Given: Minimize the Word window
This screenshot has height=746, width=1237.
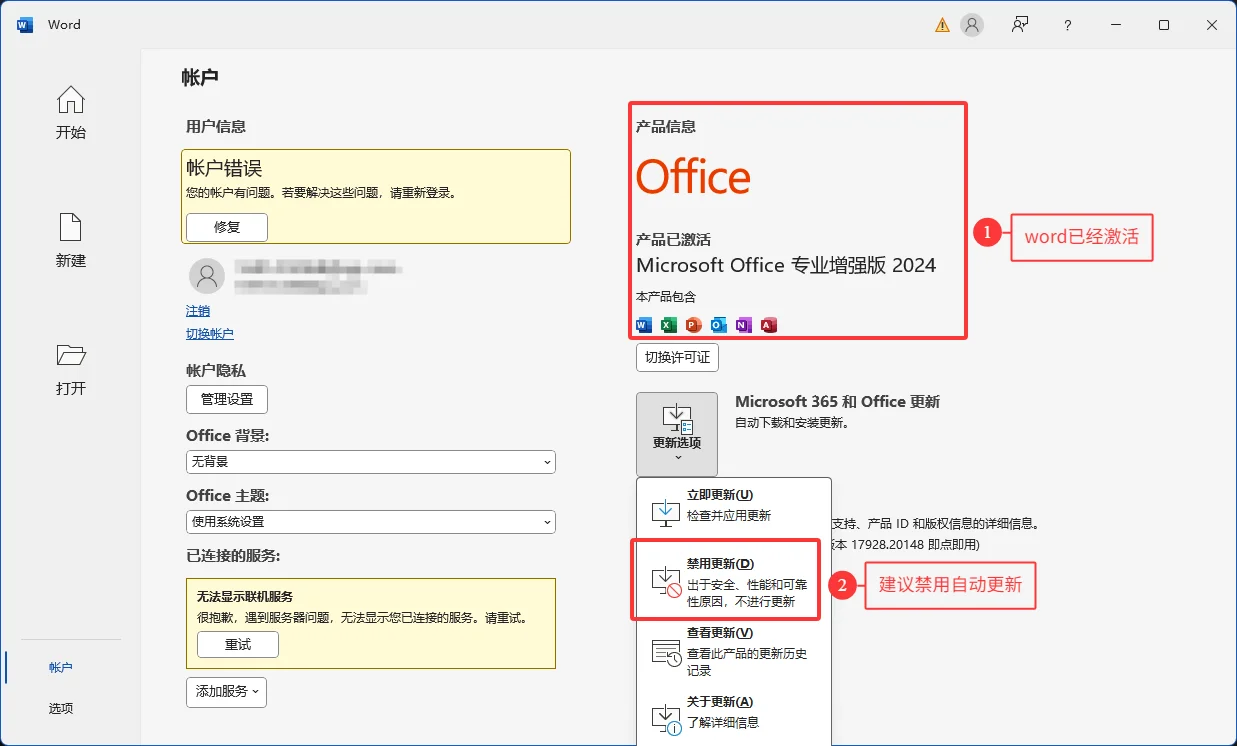Looking at the screenshot, I should [1116, 25].
